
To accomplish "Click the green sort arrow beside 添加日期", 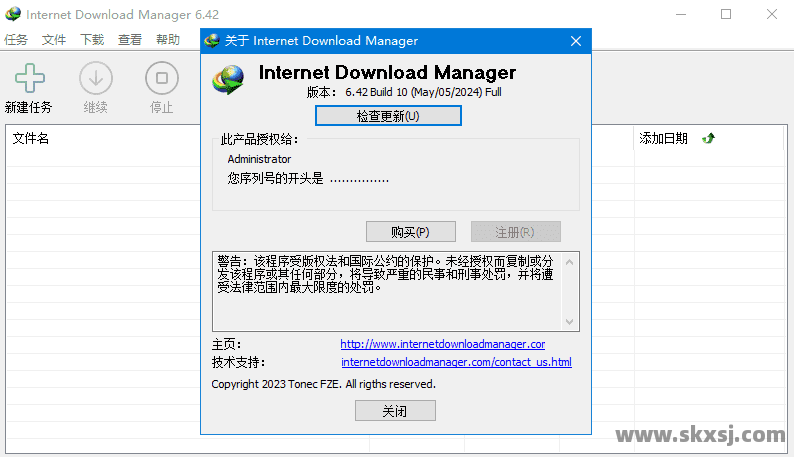I will 709,139.
